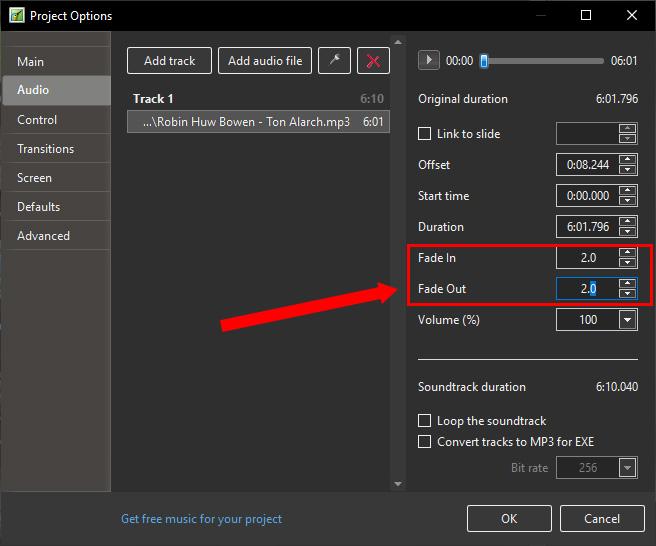
Task: Open the Volume (%) dropdown
Action: point(627,320)
